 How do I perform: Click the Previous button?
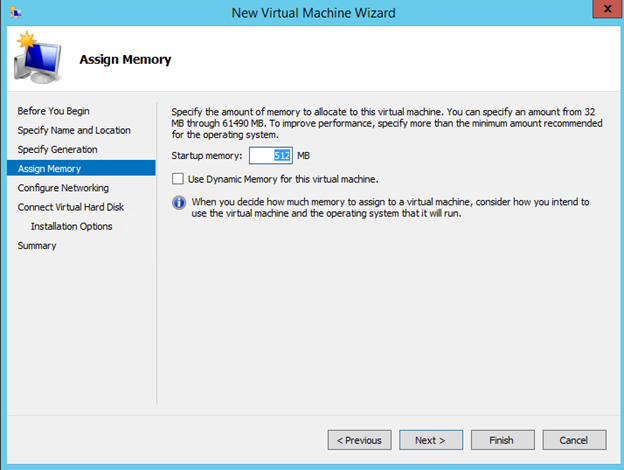click(x=359, y=440)
